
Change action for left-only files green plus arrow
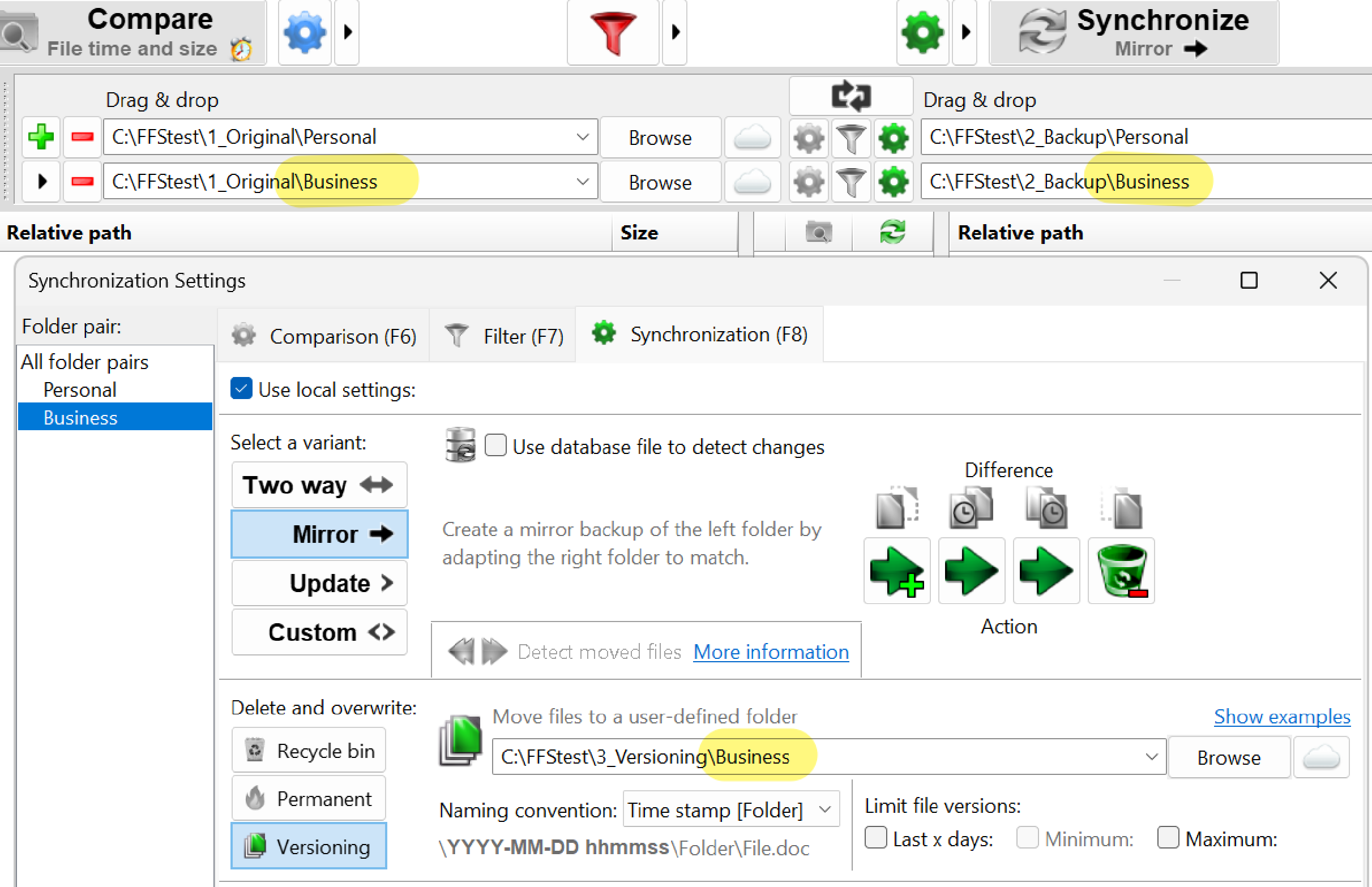pos(897,571)
